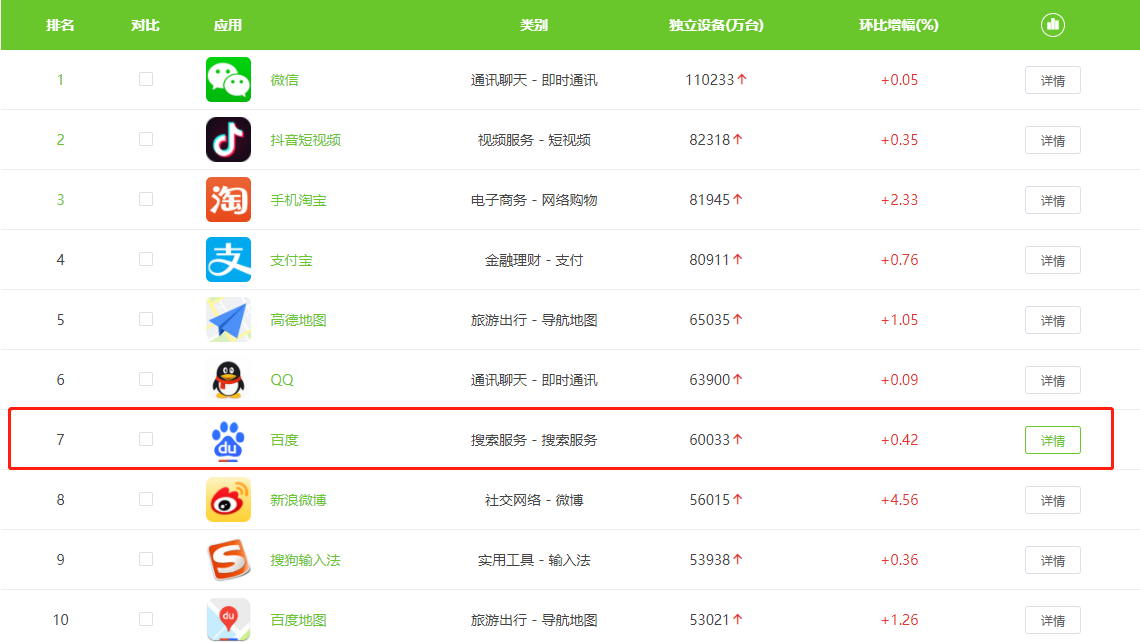Click the 110233 device count value
The width and height of the screenshot is (1140, 642).
(x=710, y=80)
